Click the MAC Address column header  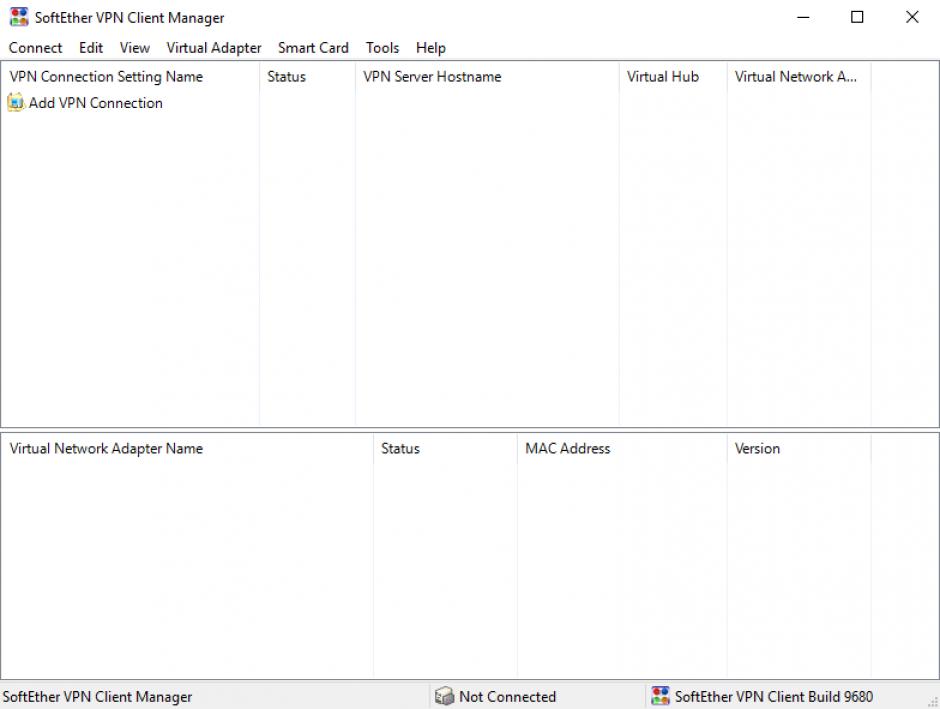567,449
